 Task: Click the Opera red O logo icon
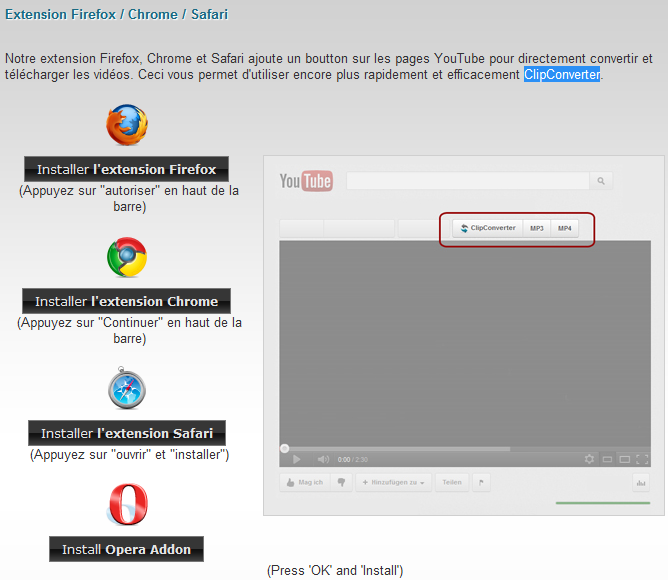(x=127, y=504)
